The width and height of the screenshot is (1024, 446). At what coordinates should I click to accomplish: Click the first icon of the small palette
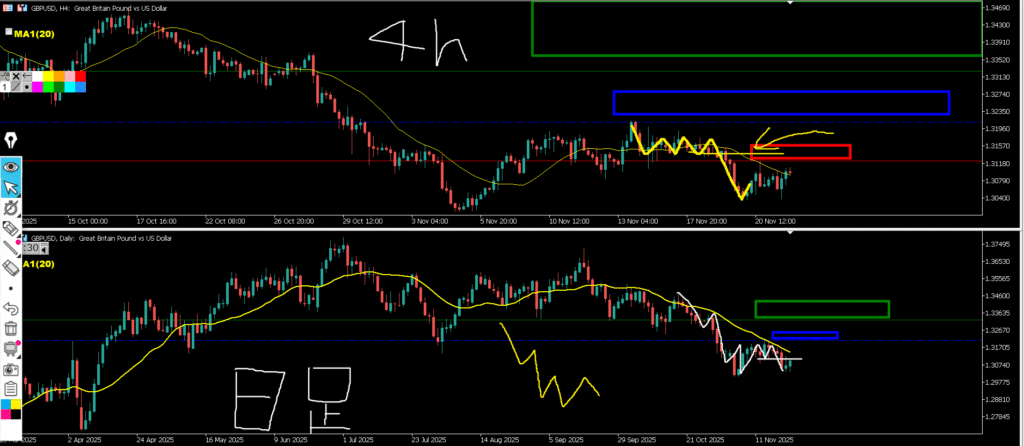click(x=5, y=76)
